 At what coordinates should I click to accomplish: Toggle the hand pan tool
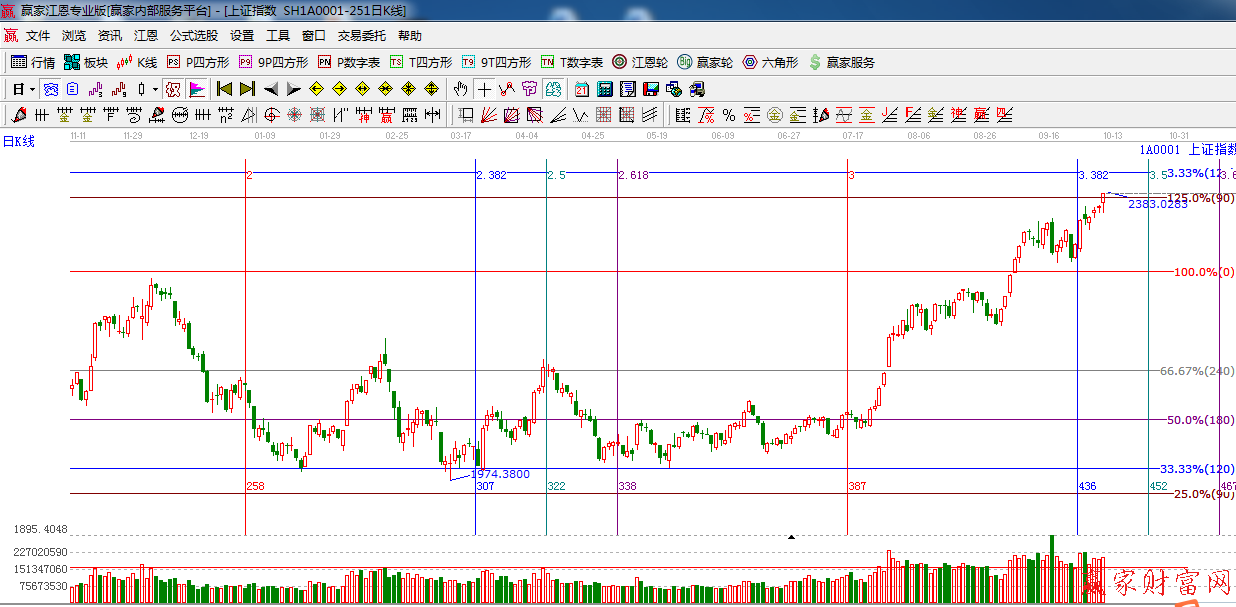click(460, 89)
